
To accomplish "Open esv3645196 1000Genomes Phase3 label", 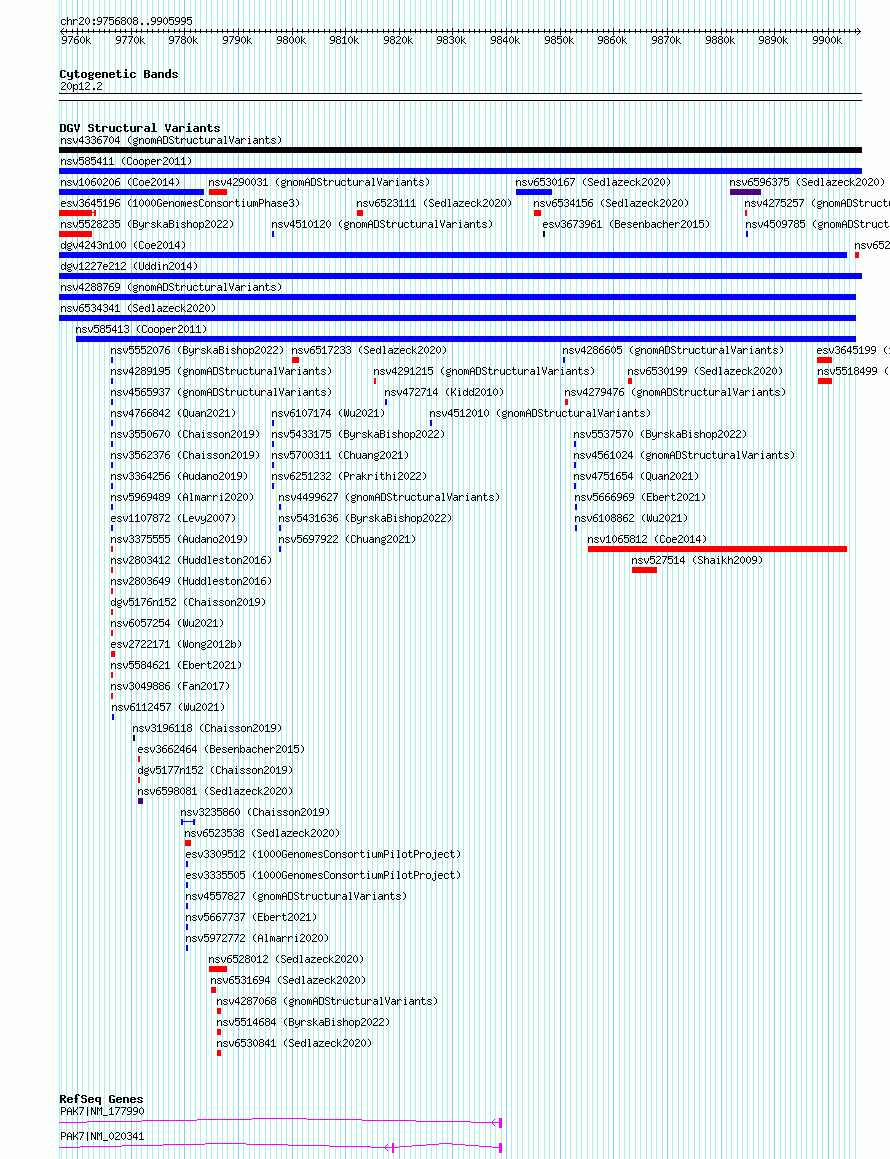I will (x=180, y=203).
